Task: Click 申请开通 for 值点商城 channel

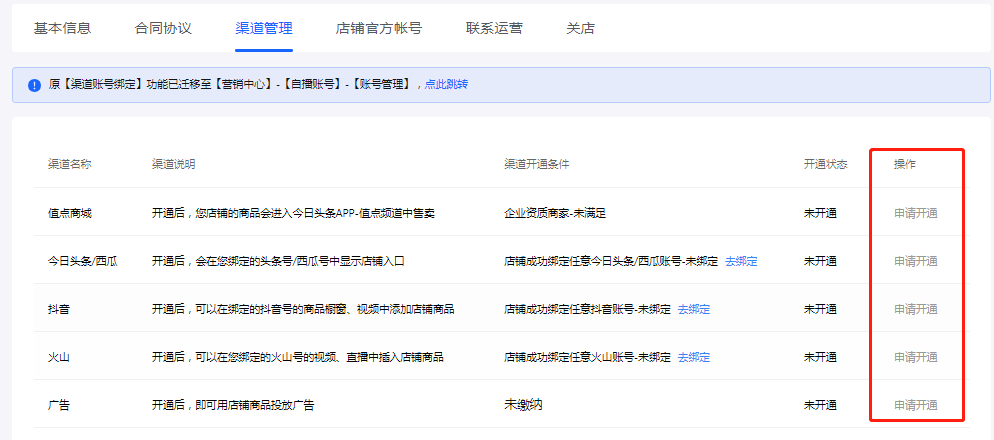Action: click(x=916, y=213)
